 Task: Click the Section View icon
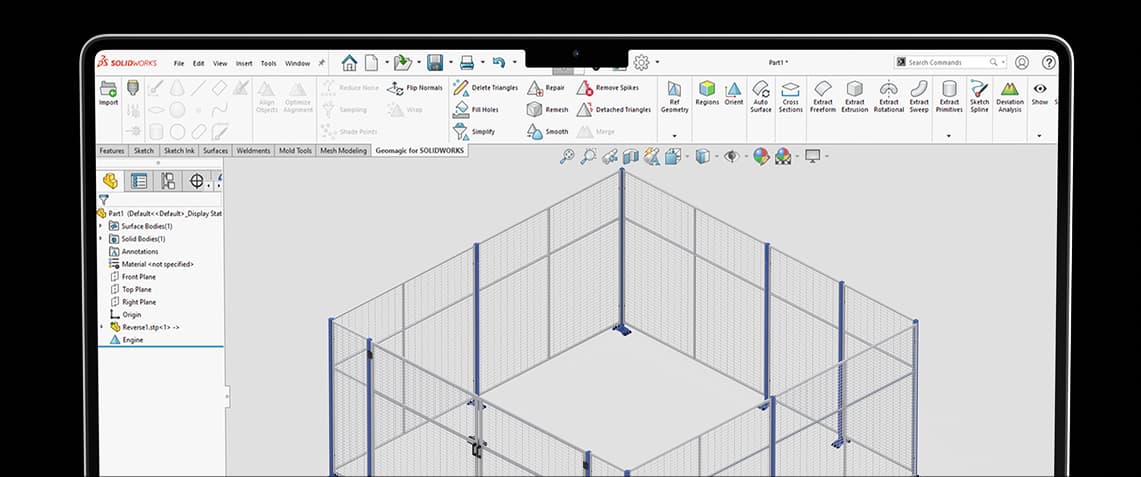pyautogui.click(x=630, y=156)
